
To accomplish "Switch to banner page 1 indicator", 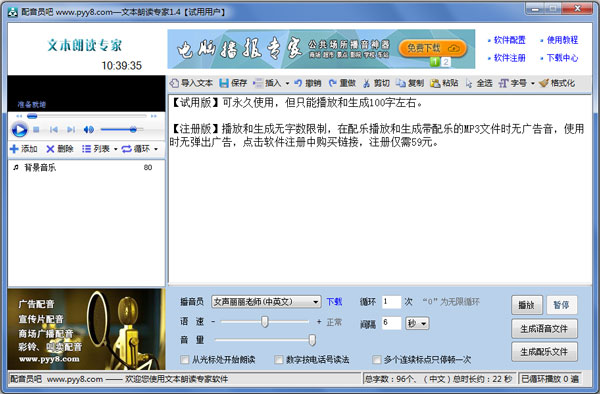I will [x=435, y=62].
